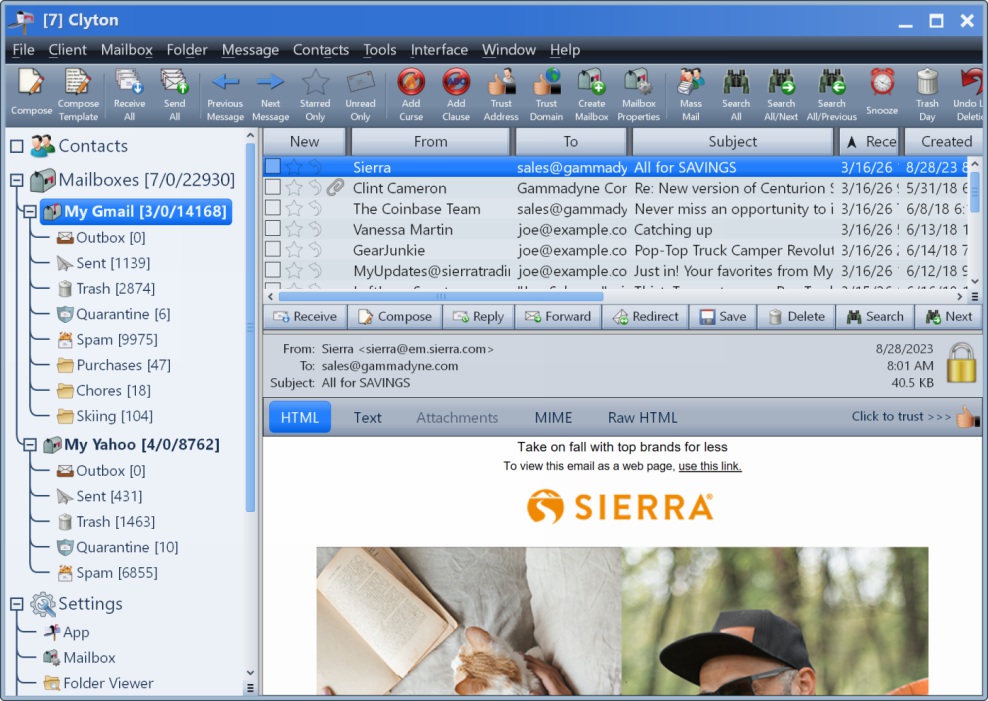
Task: Open the 'use this link' hyperlink
Action: pos(709,466)
